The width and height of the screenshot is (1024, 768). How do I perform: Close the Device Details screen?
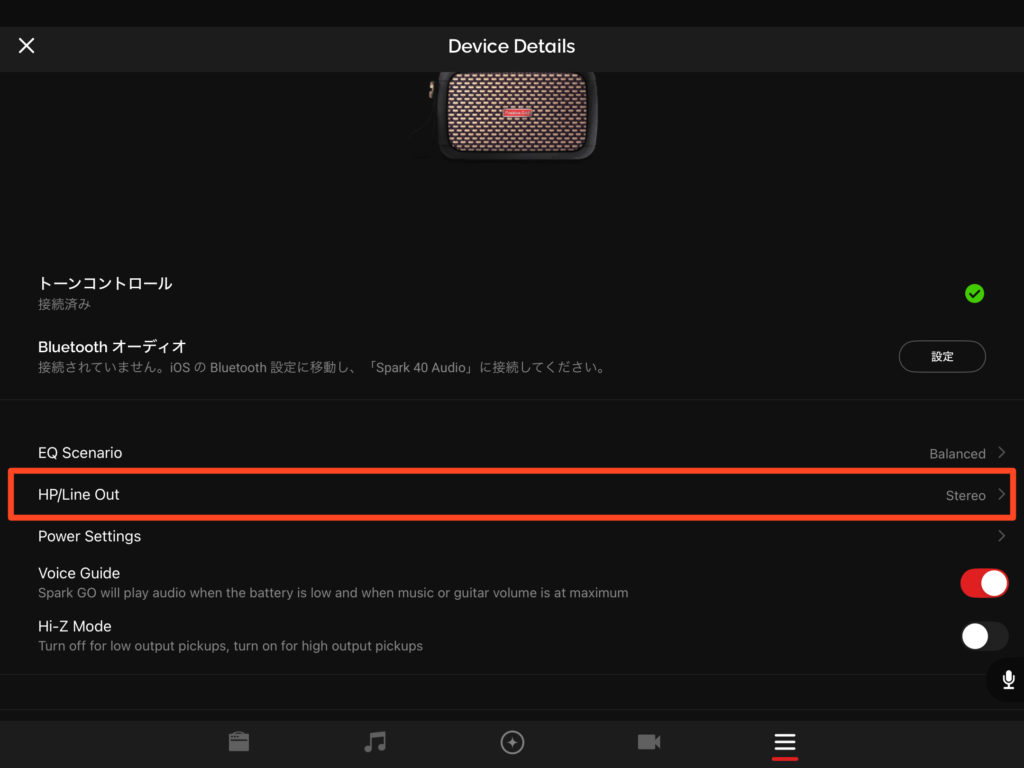(x=27, y=46)
